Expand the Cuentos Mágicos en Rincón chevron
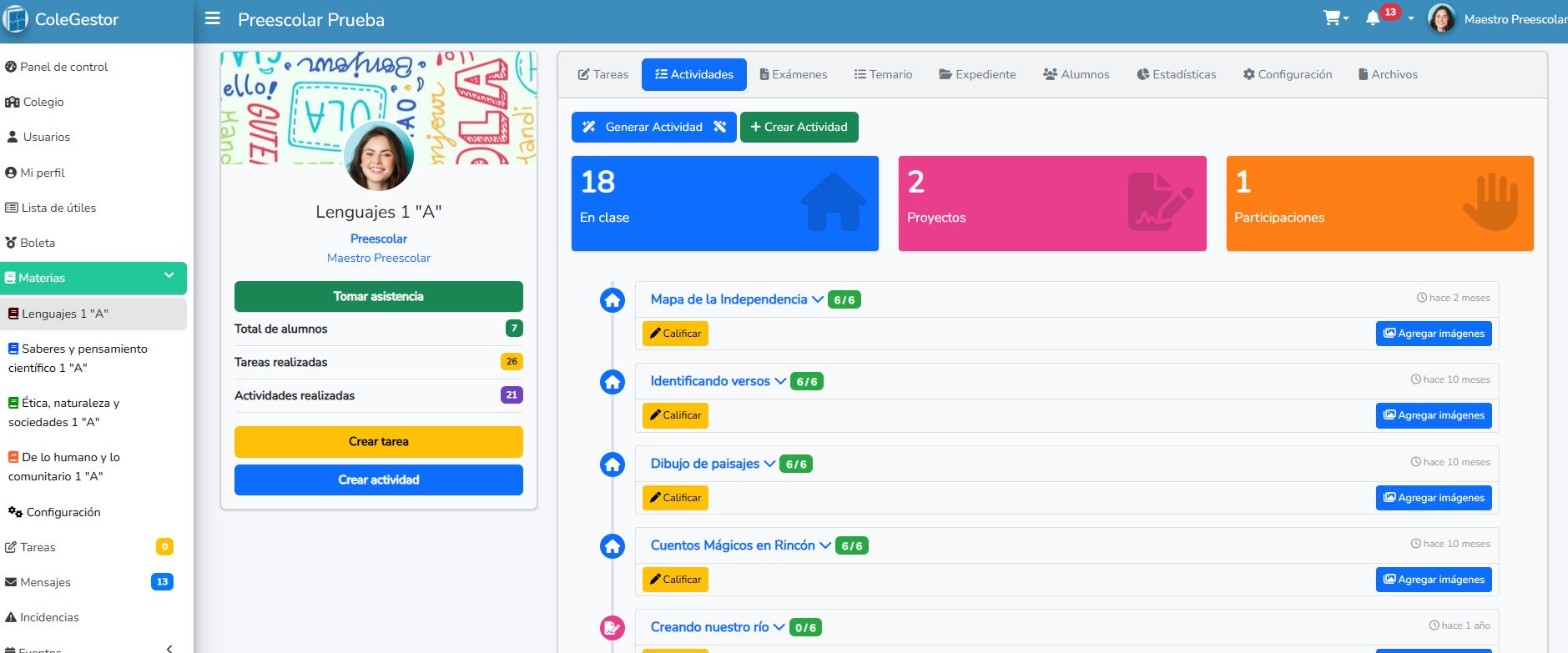The width and height of the screenshot is (1568, 653). pyautogui.click(x=825, y=545)
